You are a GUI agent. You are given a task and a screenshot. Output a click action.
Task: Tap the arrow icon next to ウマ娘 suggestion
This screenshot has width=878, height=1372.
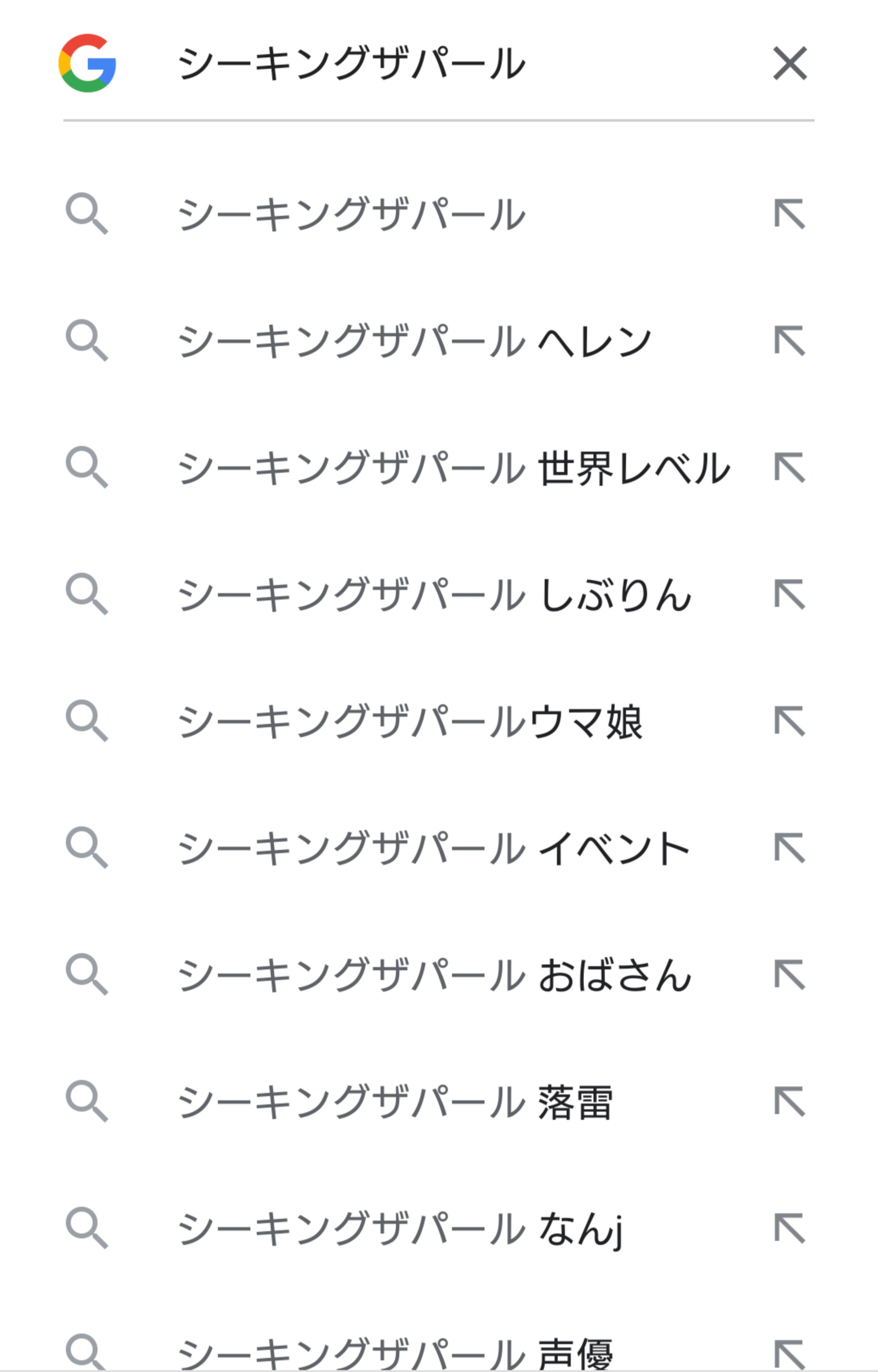click(x=790, y=722)
